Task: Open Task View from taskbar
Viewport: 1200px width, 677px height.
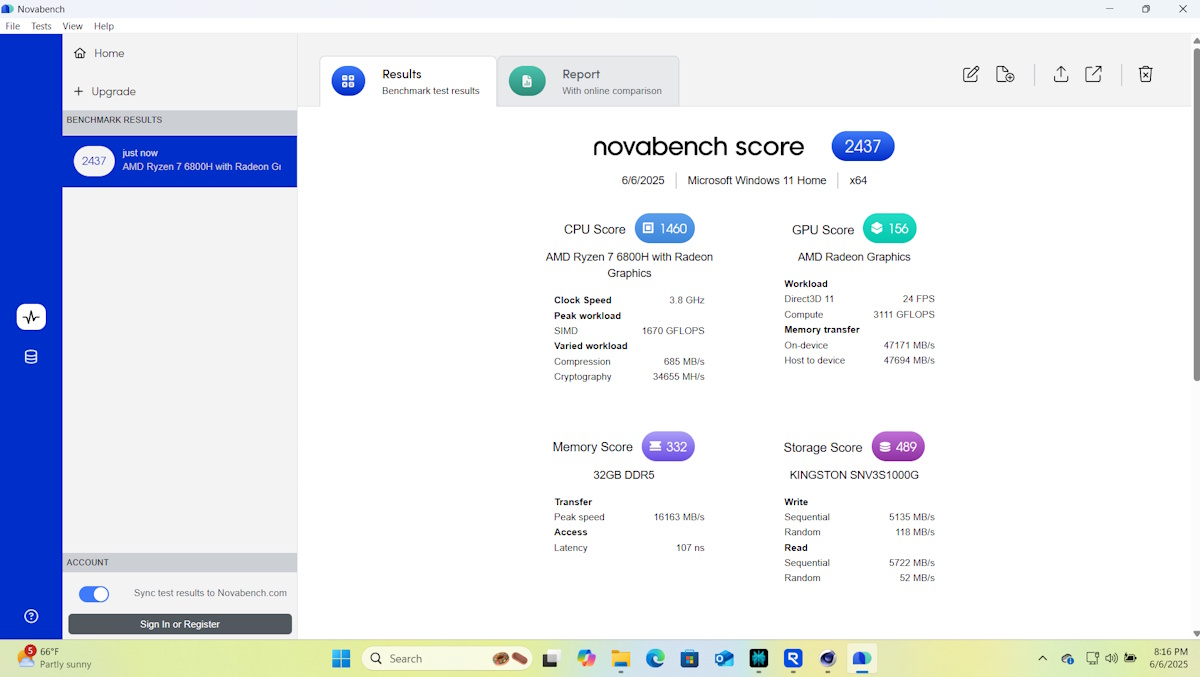Action: click(550, 658)
